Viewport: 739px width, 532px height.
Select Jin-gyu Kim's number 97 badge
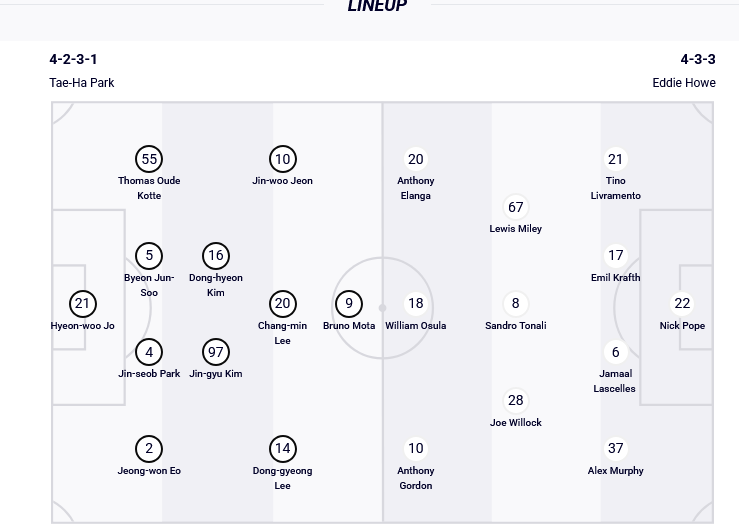(216, 352)
